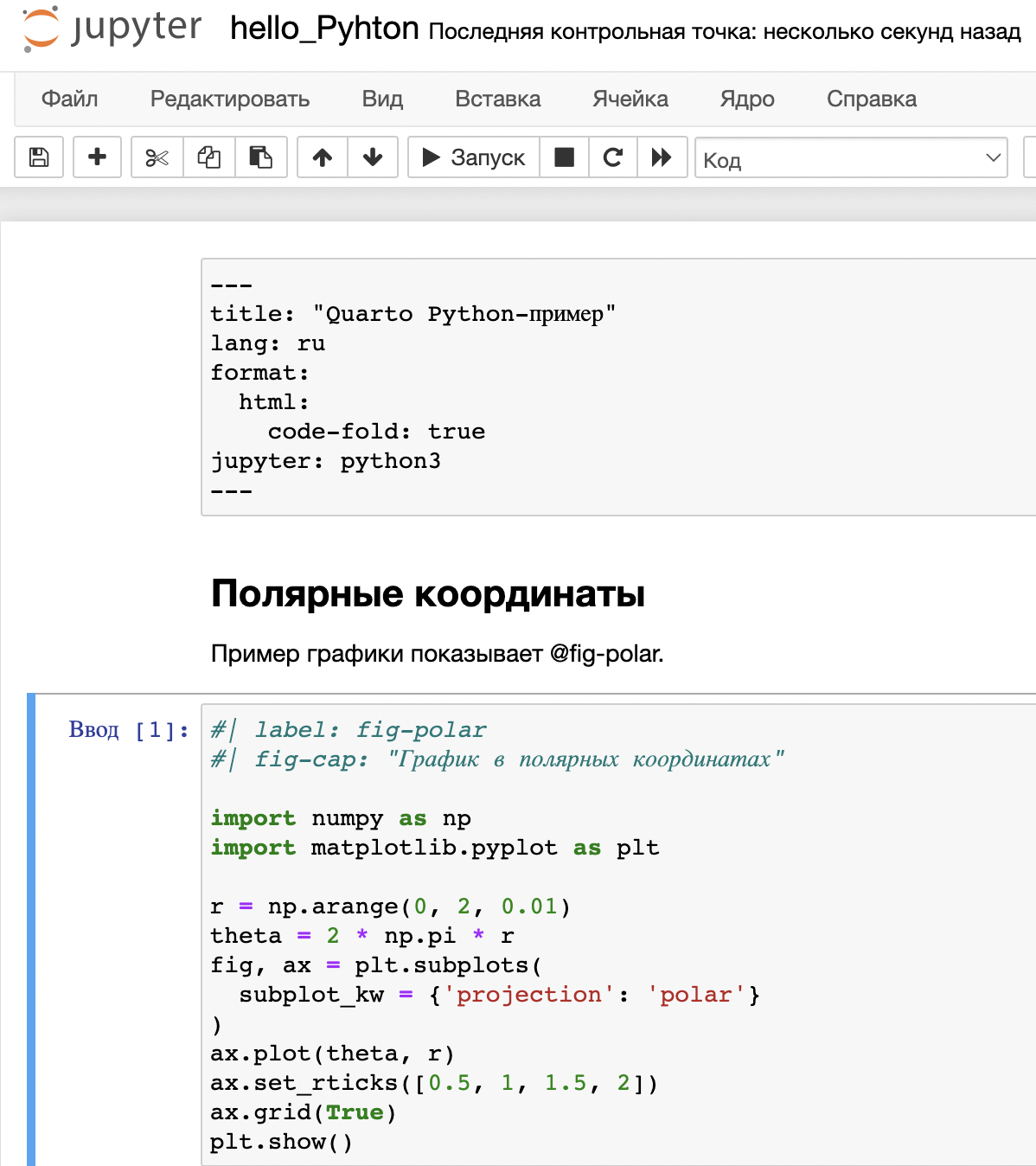Viewport: 1036px width, 1166px height.
Task: Open the Справка help menu
Action: pyautogui.click(x=871, y=99)
